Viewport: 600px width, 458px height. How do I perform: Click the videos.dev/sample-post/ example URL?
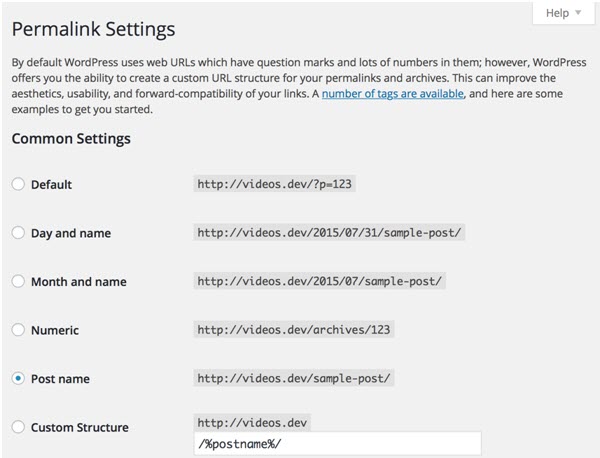click(x=293, y=378)
